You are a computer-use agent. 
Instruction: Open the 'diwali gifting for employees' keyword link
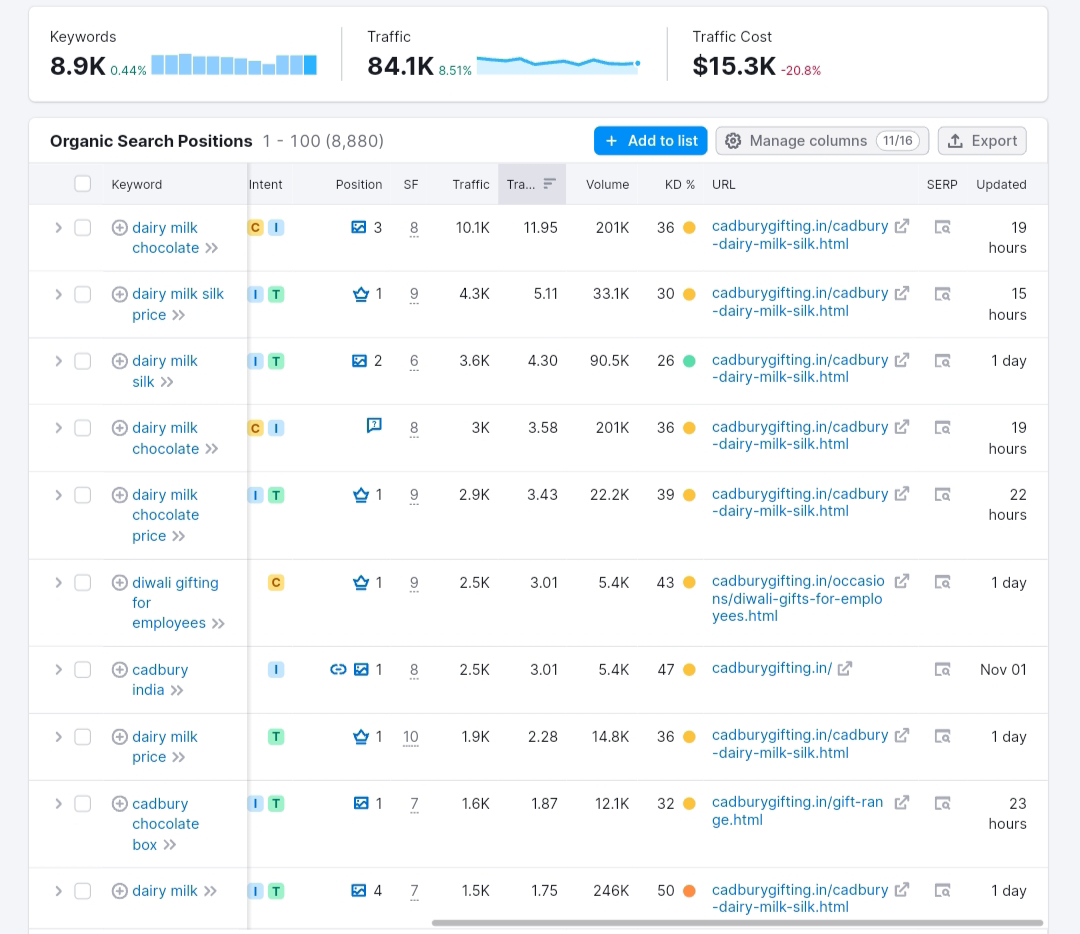(x=175, y=603)
